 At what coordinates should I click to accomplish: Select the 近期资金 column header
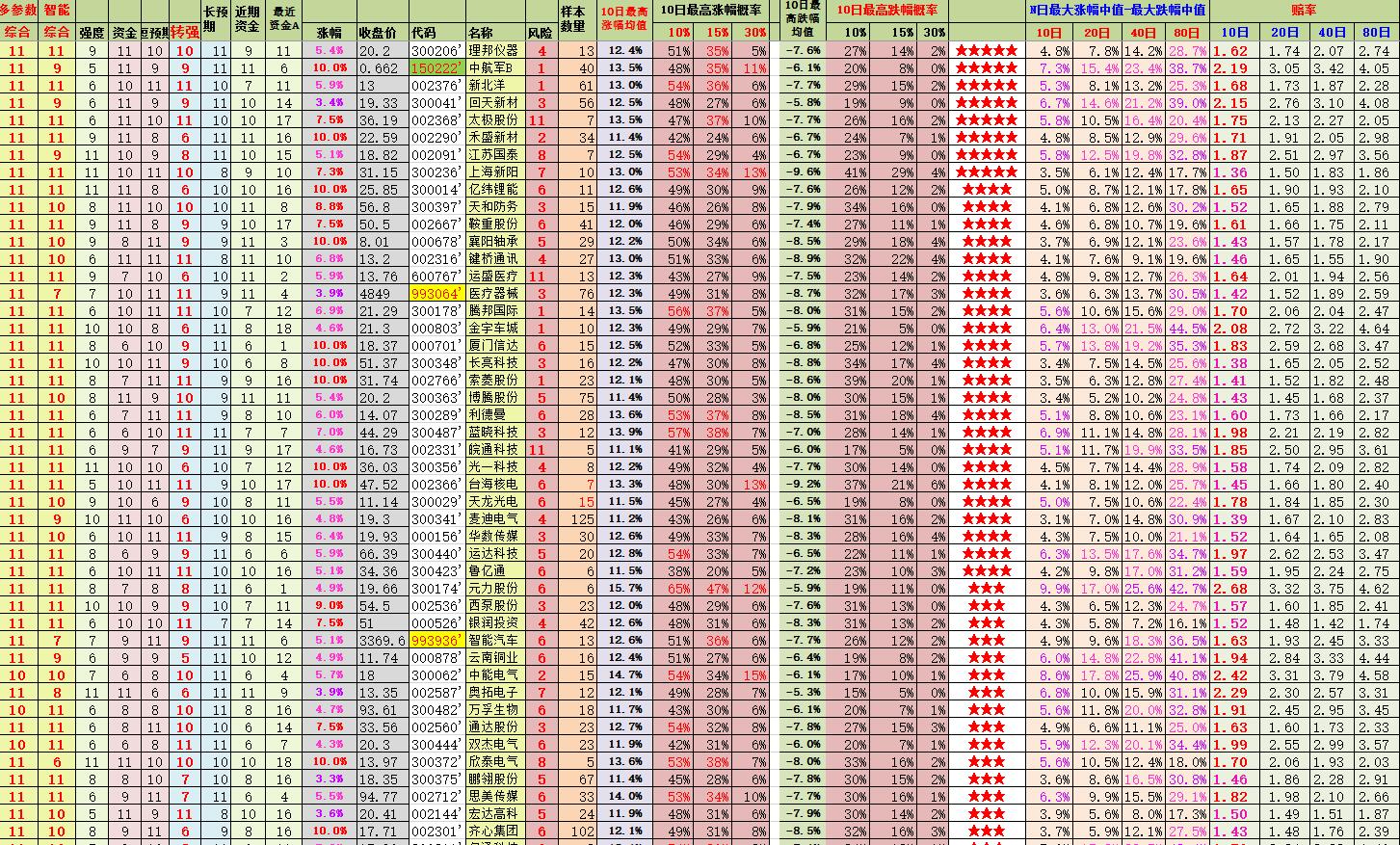tap(248, 20)
